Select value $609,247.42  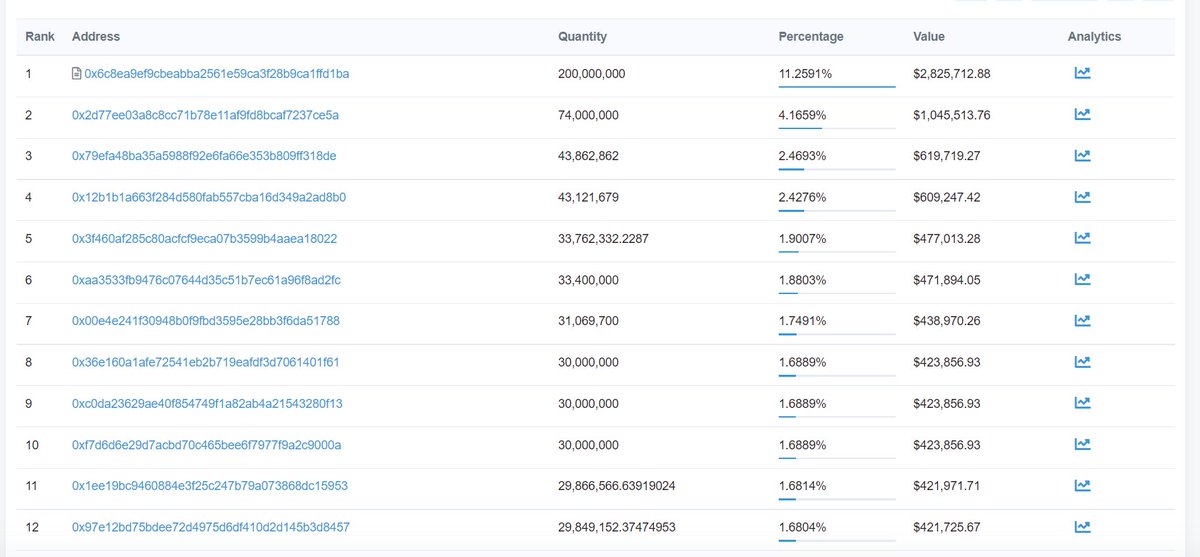point(947,197)
